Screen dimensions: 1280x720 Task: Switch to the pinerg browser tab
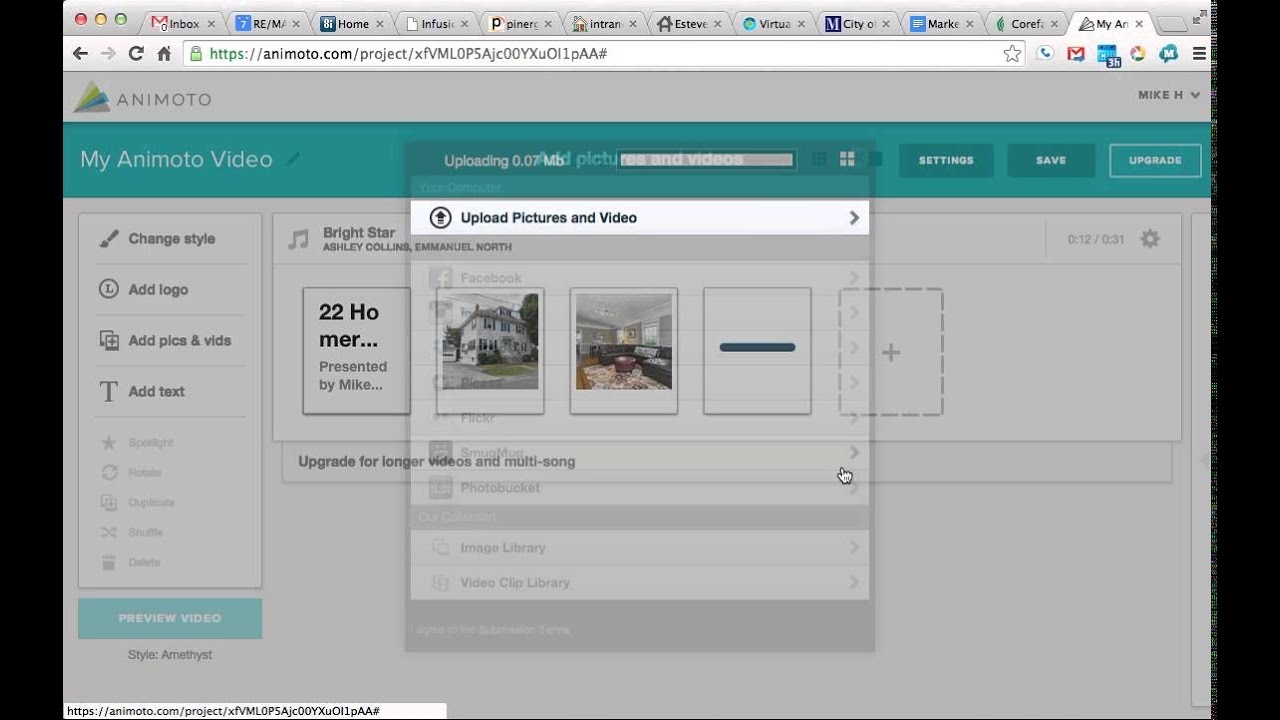pos(521,23)
